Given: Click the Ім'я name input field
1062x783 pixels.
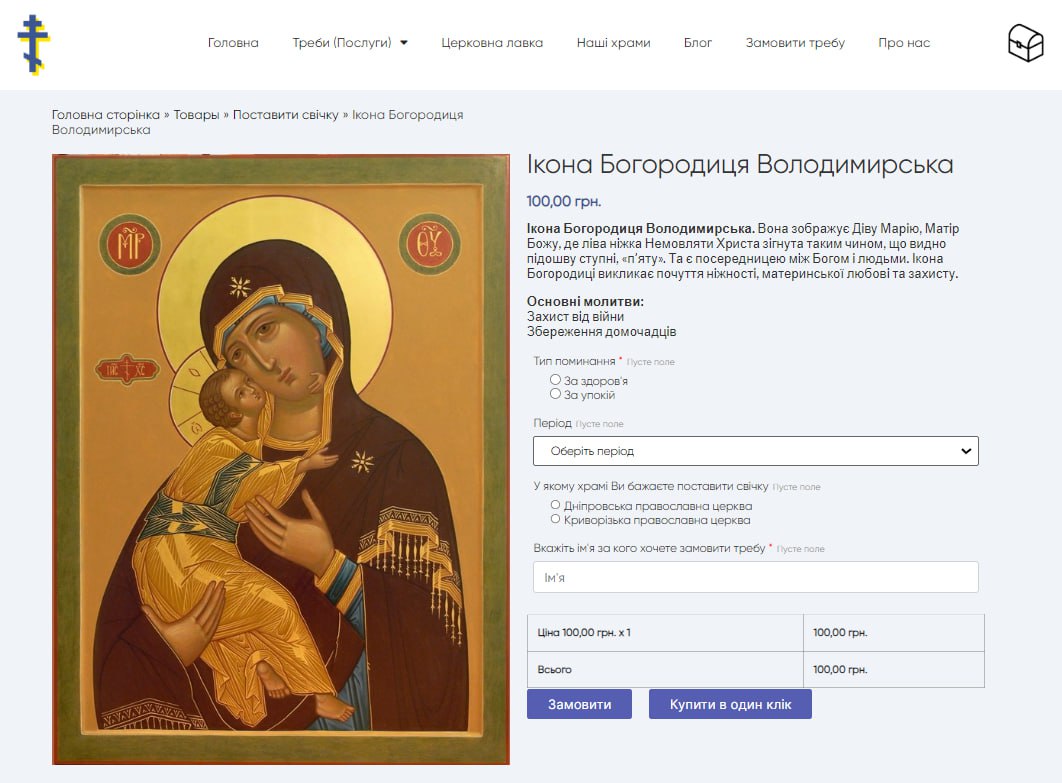Looking at the screenshot, I should 755,577.
